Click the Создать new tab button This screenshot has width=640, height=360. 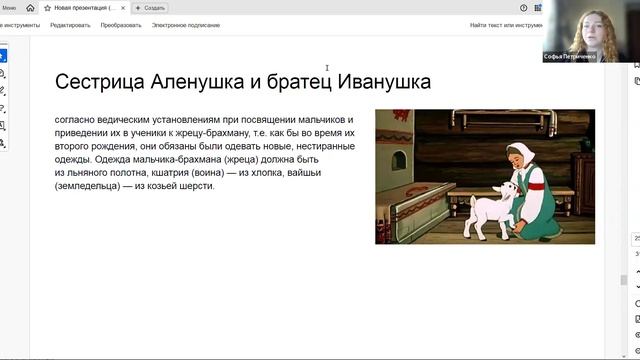coord(150,8)
